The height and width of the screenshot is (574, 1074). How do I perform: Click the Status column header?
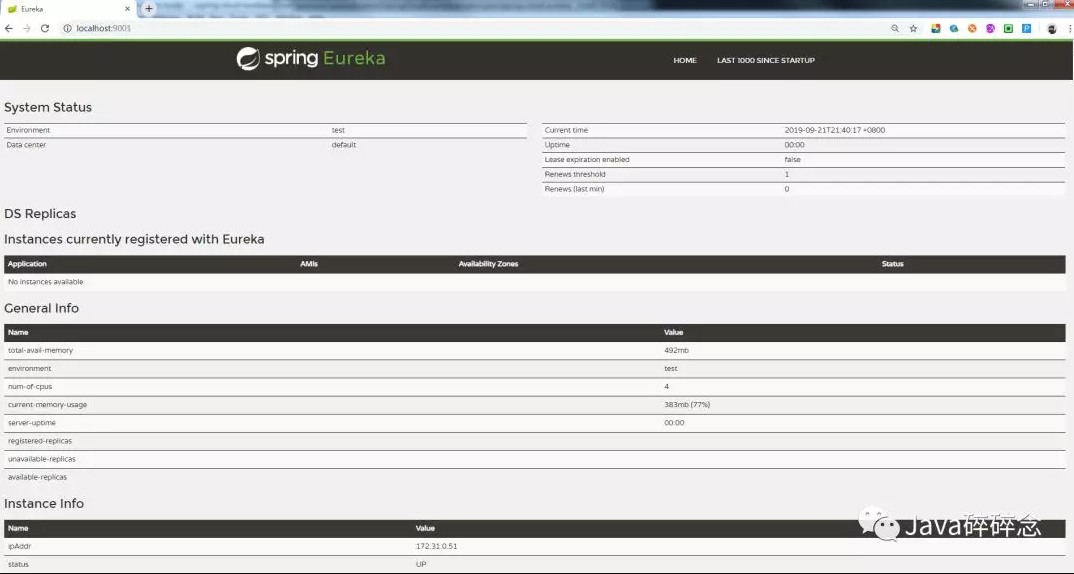(x=892, y=264)
